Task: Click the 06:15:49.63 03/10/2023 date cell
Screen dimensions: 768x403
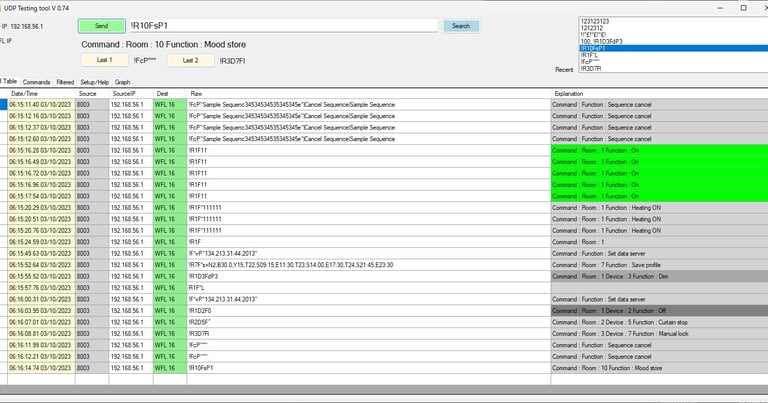Action: point(41,254)
